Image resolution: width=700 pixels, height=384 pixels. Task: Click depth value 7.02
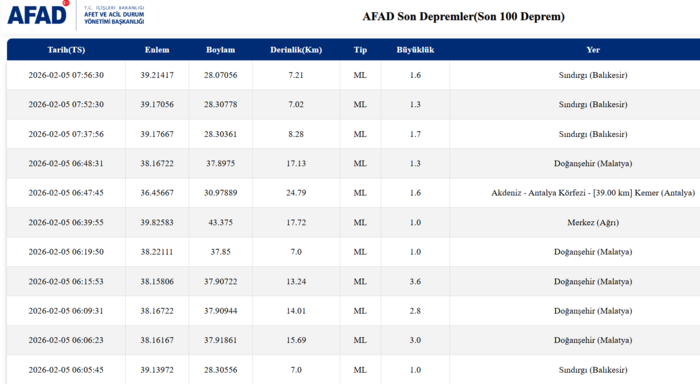pos(296,104)
